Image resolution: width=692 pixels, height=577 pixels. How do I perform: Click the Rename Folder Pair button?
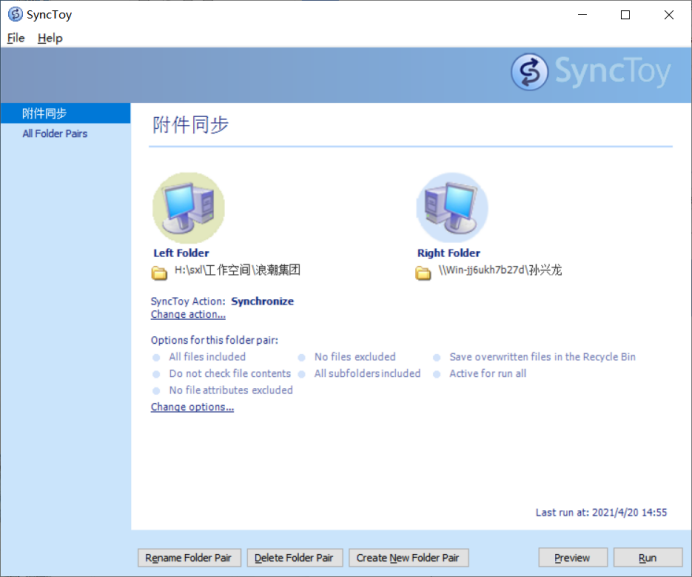click(x=189, y=558)
